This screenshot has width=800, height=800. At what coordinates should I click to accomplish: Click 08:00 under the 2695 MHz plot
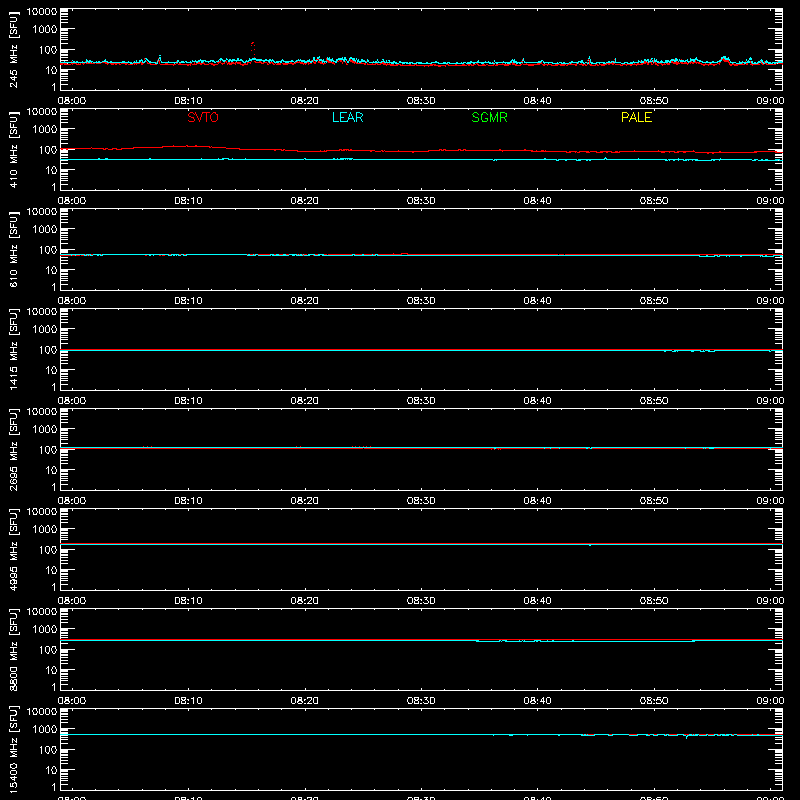point(72,501)
